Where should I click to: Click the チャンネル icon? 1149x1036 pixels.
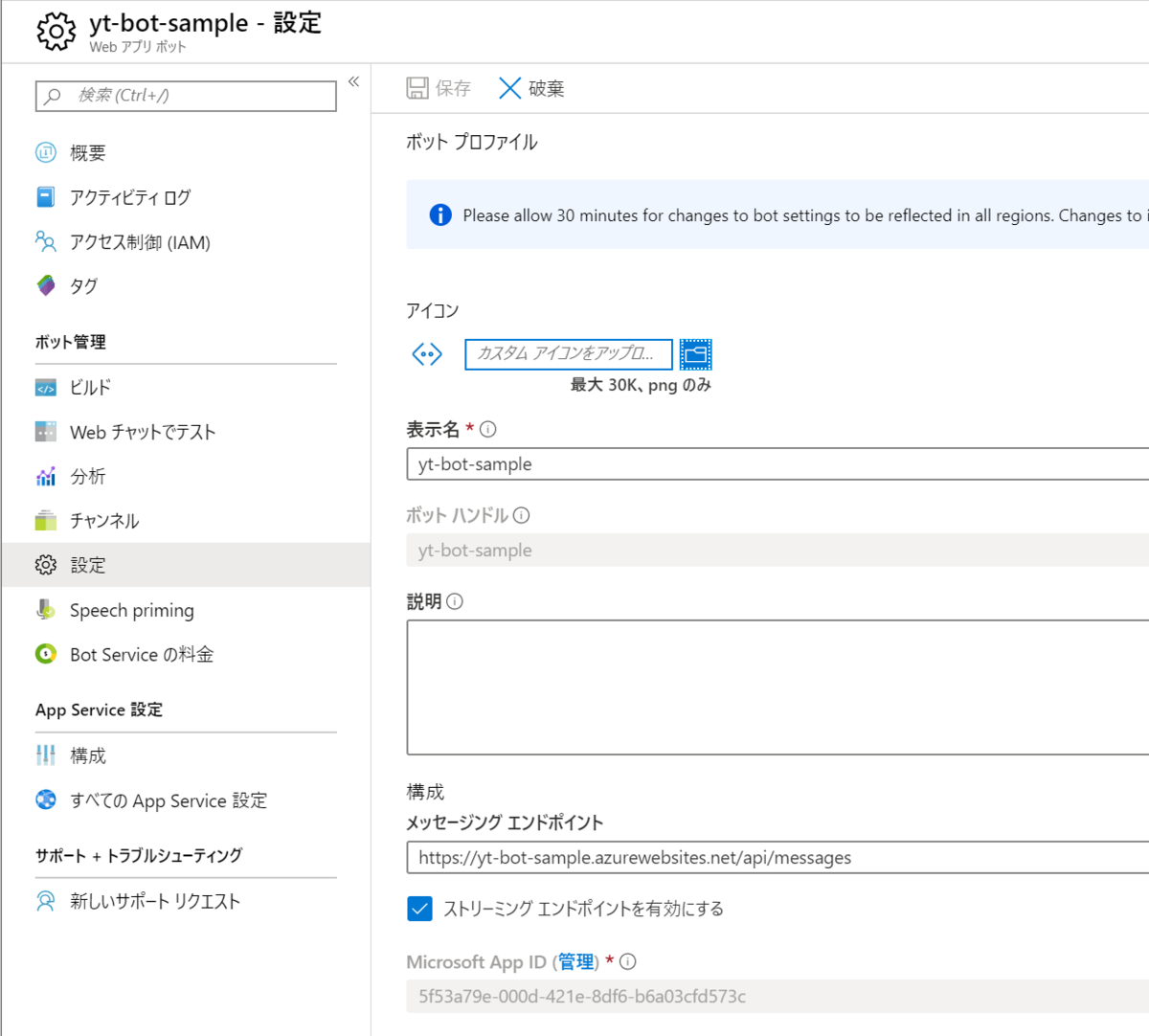point(46,521)
